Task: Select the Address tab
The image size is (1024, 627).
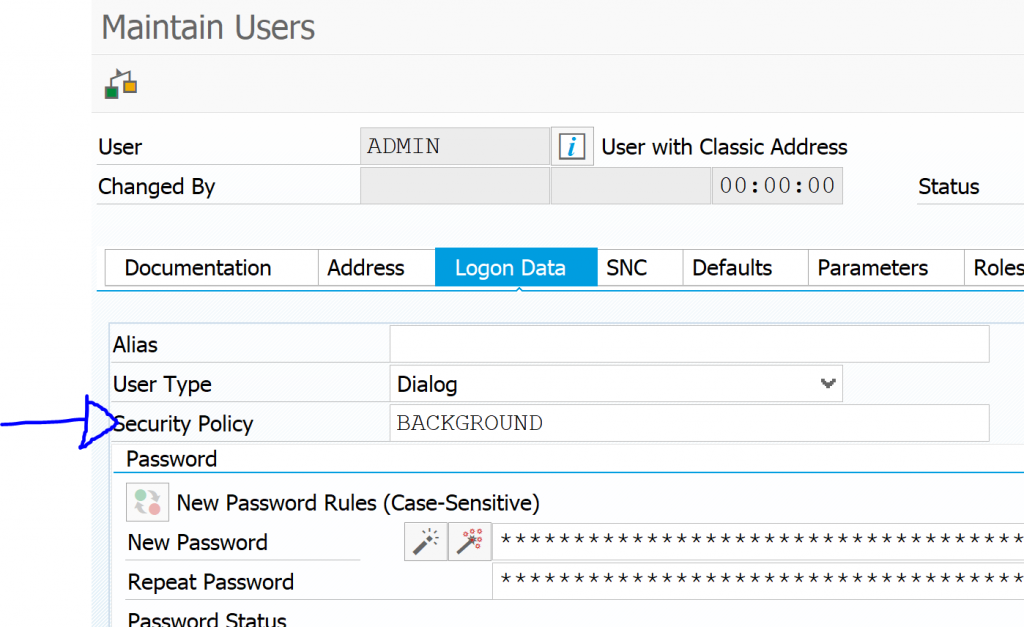Action: [375, 267]
